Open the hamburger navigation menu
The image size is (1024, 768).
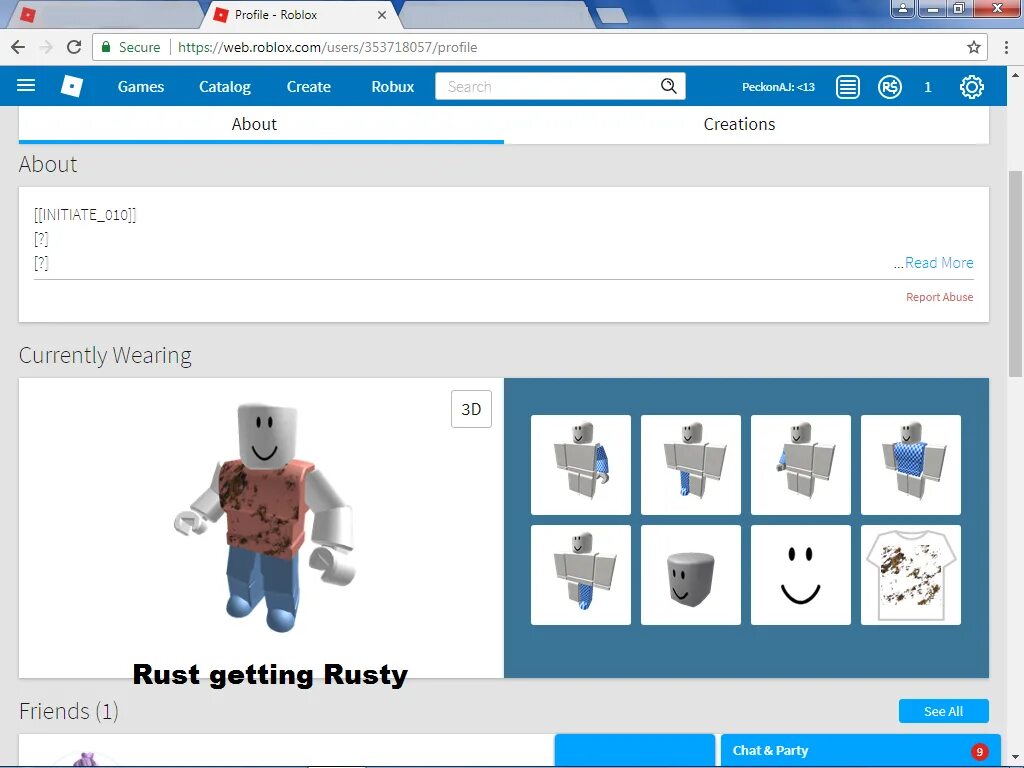26,86
